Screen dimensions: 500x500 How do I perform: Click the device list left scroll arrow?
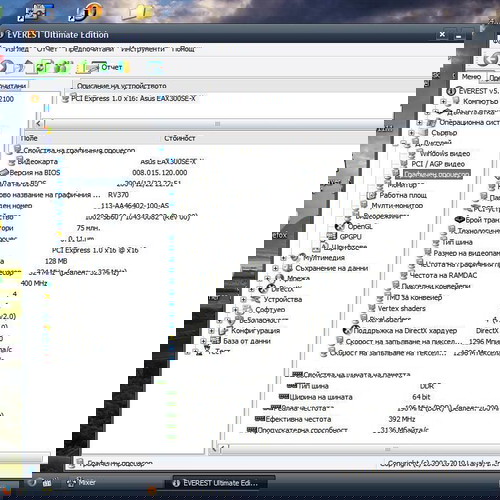38,124
